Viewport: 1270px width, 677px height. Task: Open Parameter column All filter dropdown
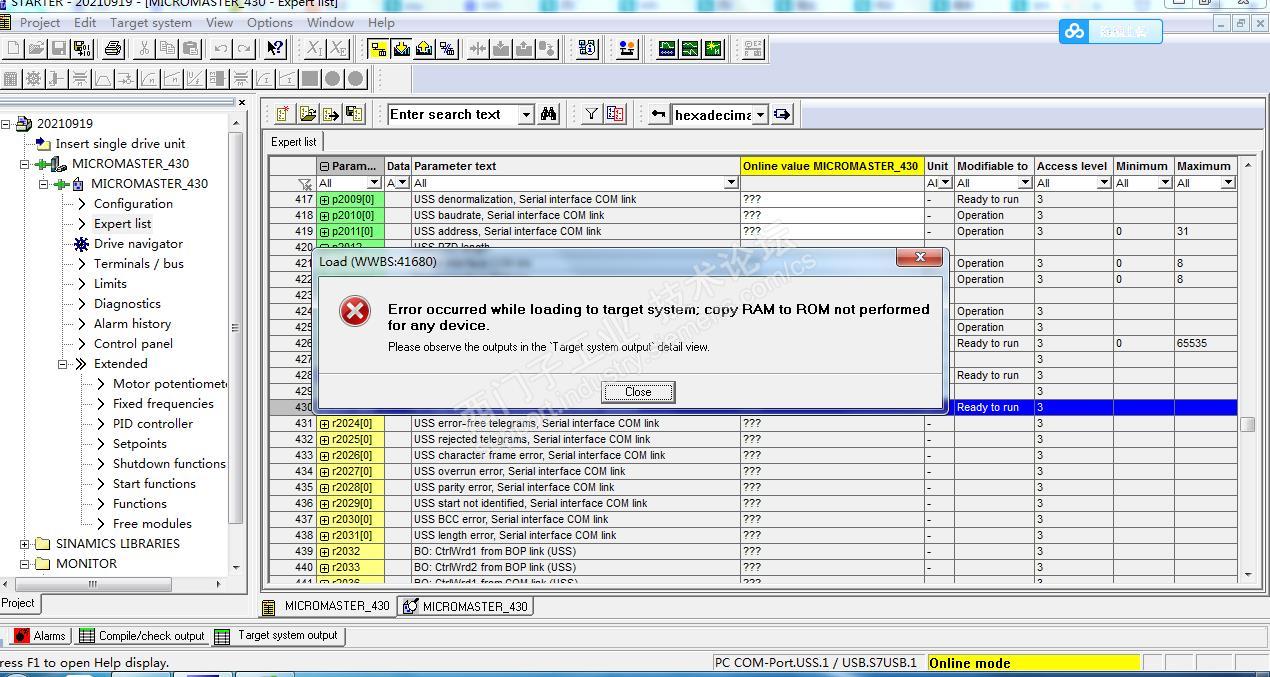tap(374, 183)
